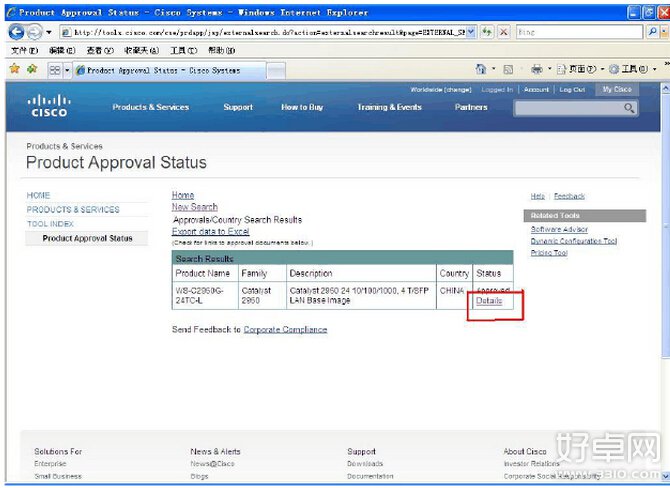The image size is (670, 488).
Task: Click the Home page toolbar icon
Action: tap(481, 69)
